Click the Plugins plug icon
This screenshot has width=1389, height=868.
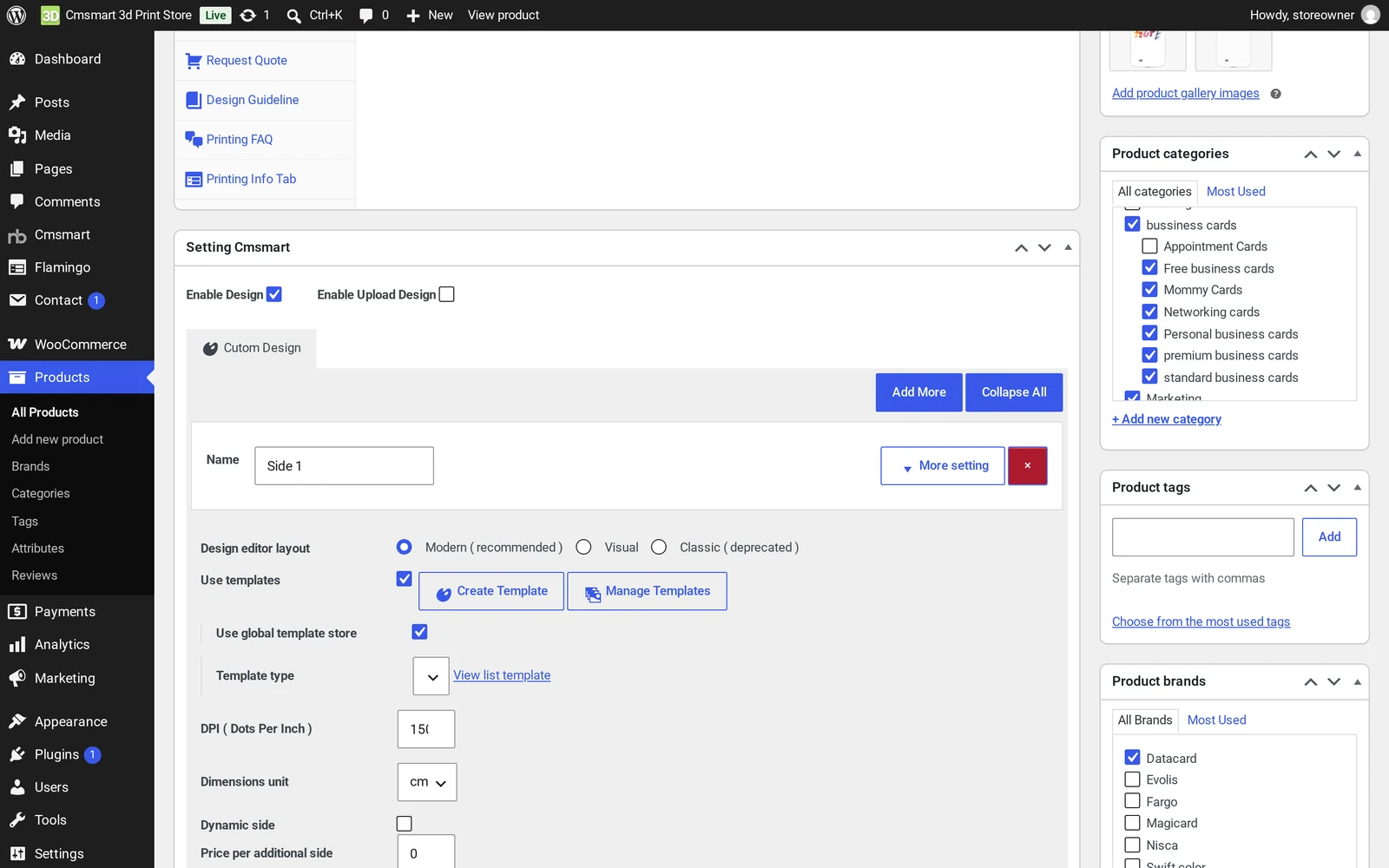pos(17,754)
